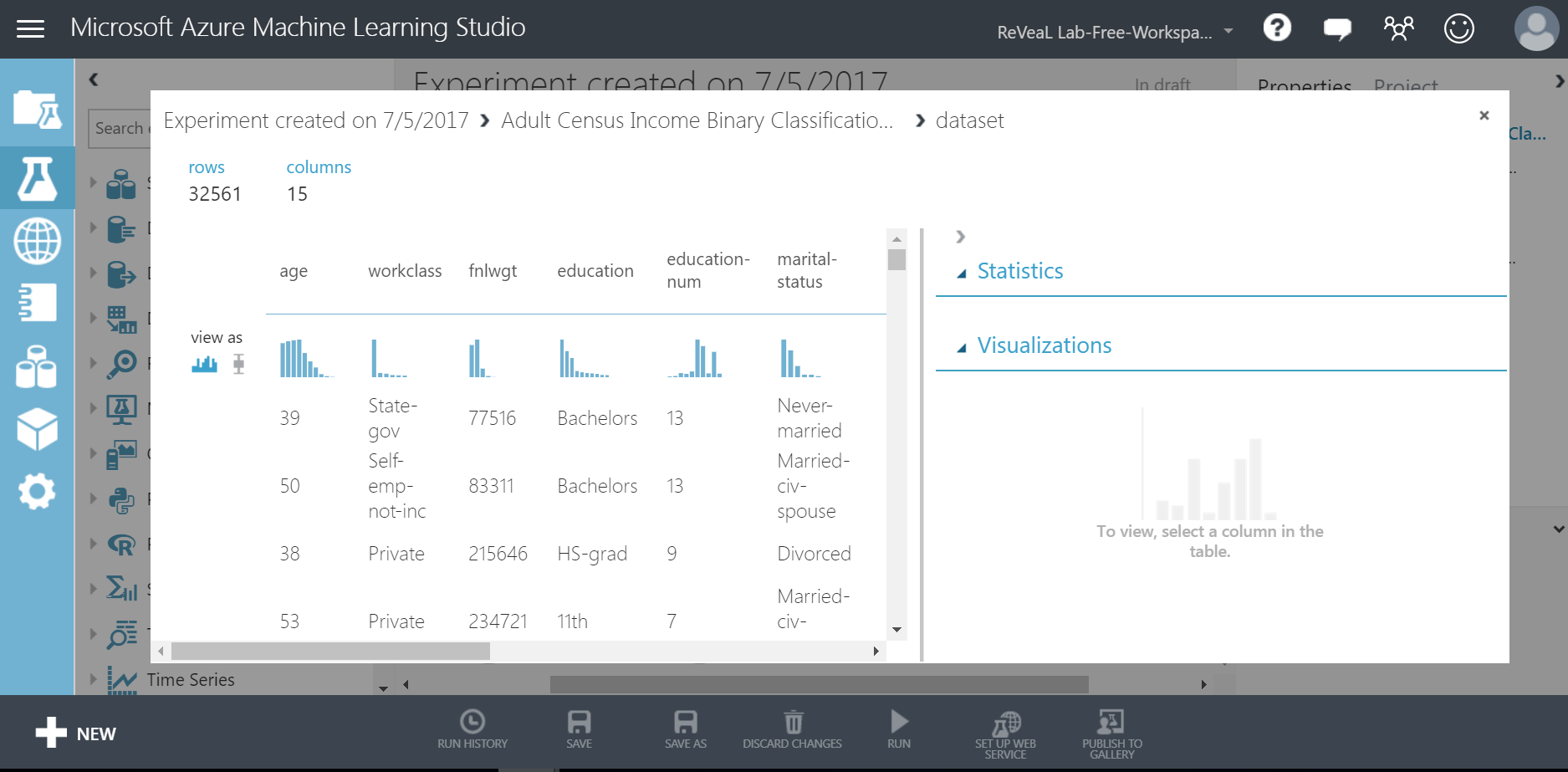Open the Notebooks sidebar icon

coord(37,302)
